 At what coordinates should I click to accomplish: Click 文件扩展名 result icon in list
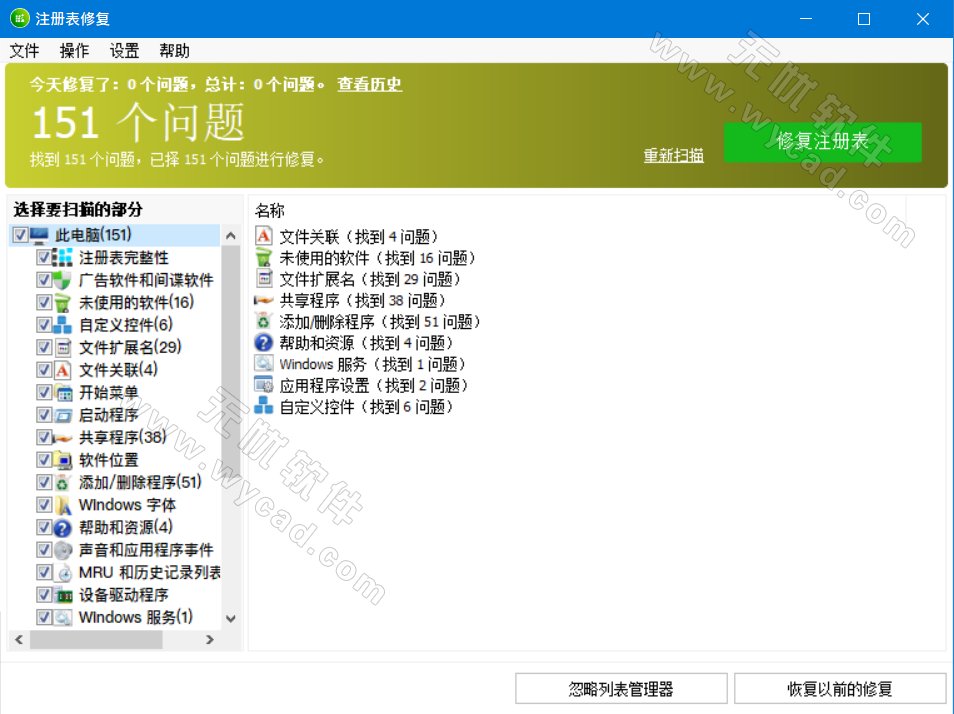pyautogui.click(x=263, y=279)
